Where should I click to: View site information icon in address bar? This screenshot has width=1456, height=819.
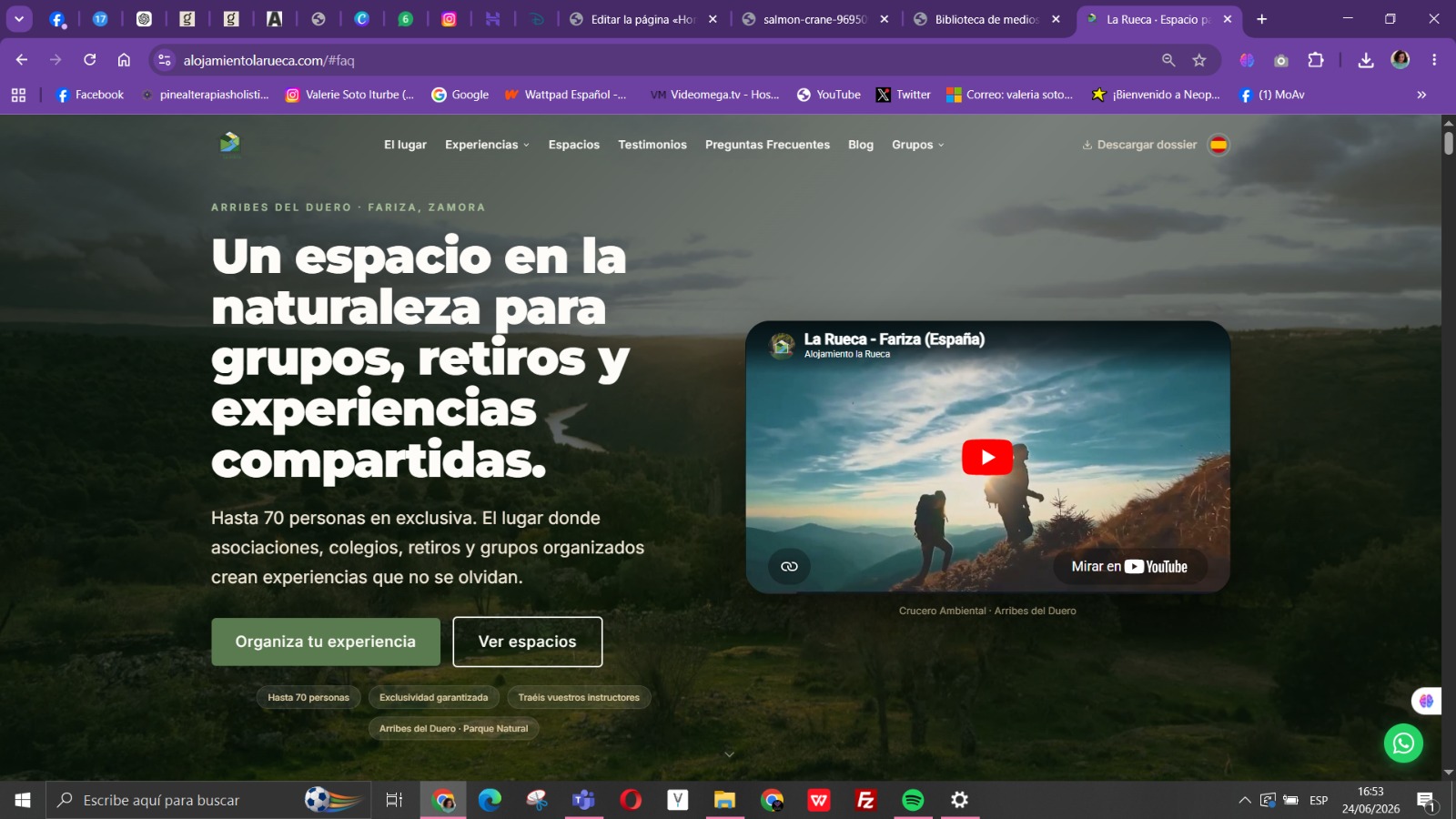point(165,60)
